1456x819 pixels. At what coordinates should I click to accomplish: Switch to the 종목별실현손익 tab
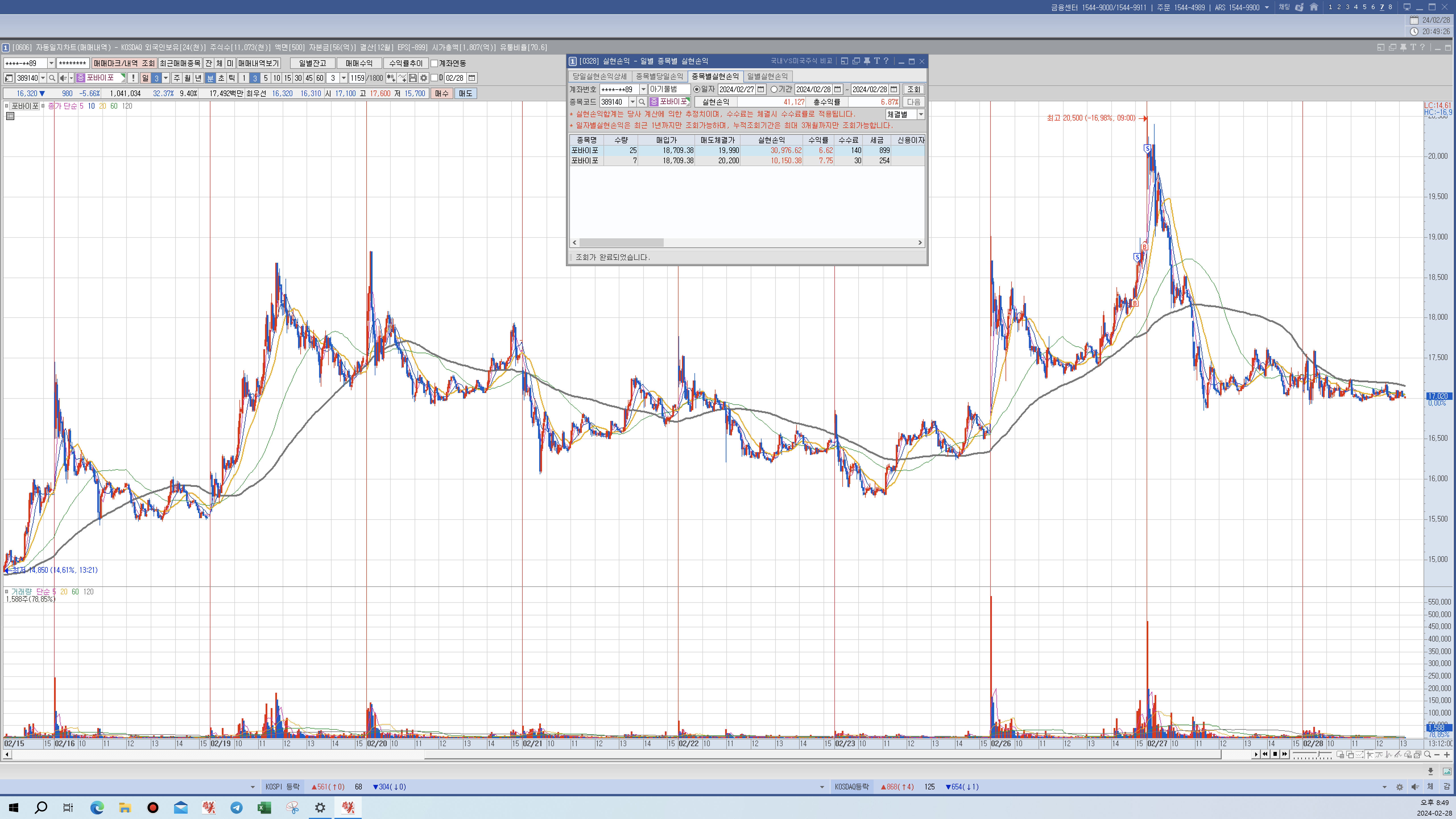(x=715, y=76)
